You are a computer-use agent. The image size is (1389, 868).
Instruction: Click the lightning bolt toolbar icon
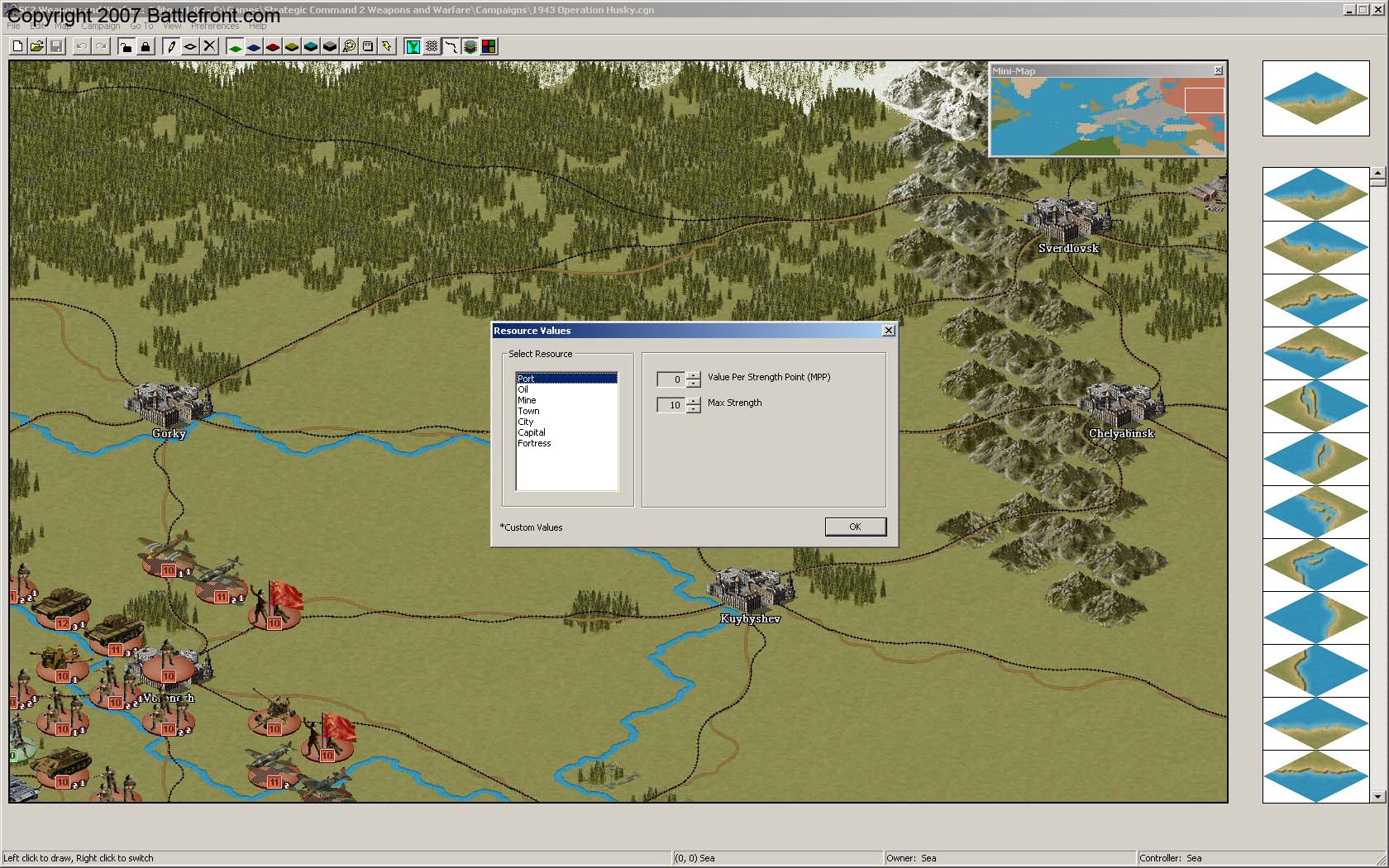(x=386, y=46)
